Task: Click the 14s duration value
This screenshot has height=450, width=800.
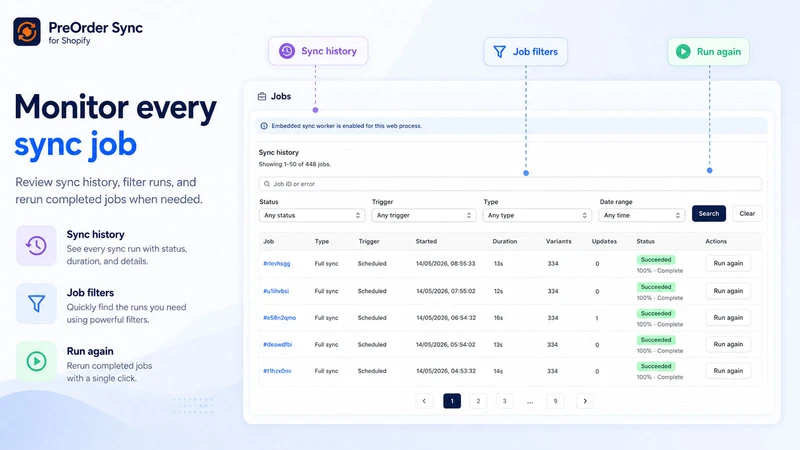Action: [498, 371]
